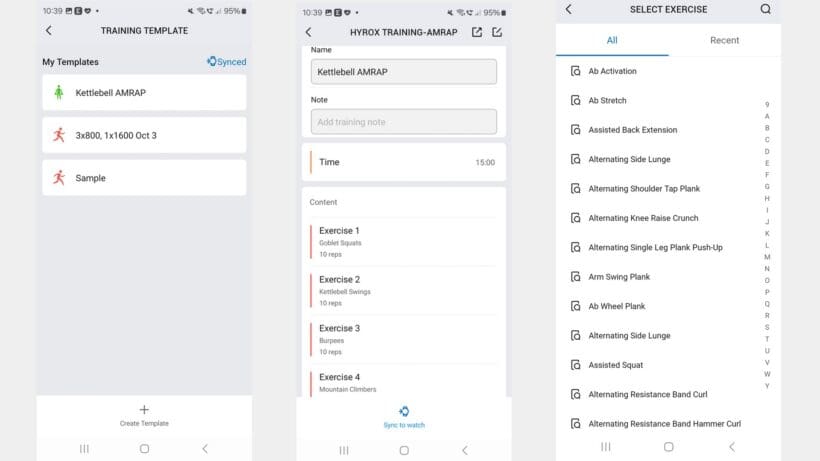Open the Time row showing 15:00

point(404,162)
